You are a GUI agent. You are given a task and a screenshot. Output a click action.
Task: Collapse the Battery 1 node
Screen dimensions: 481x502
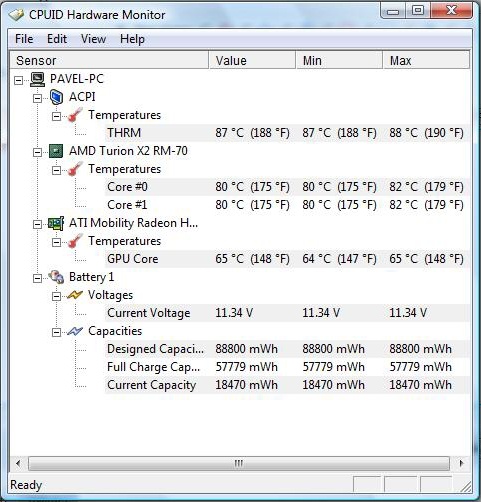click(x=37, y=278)
